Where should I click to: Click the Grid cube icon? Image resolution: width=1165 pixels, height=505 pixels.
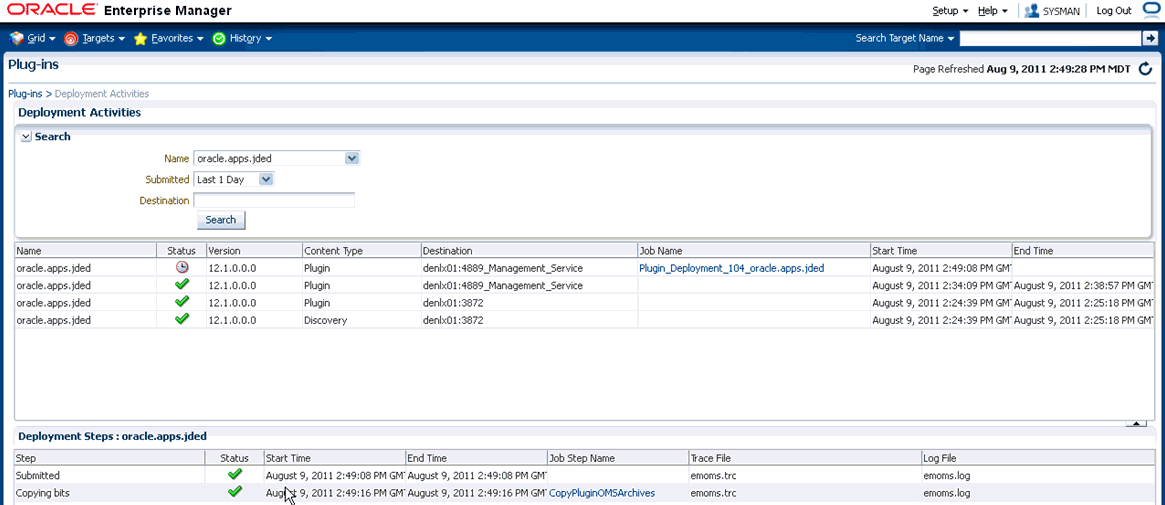tap(16, 38)
